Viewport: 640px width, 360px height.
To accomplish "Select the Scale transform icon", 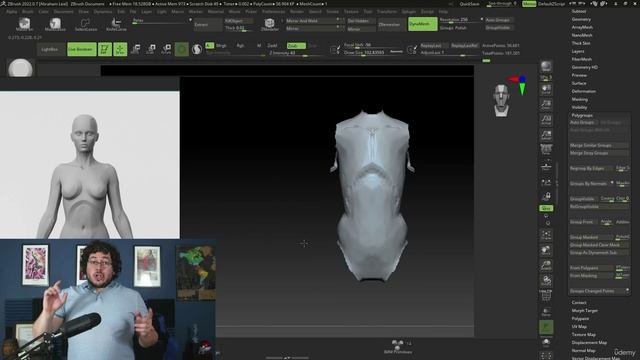I will 151,49.
